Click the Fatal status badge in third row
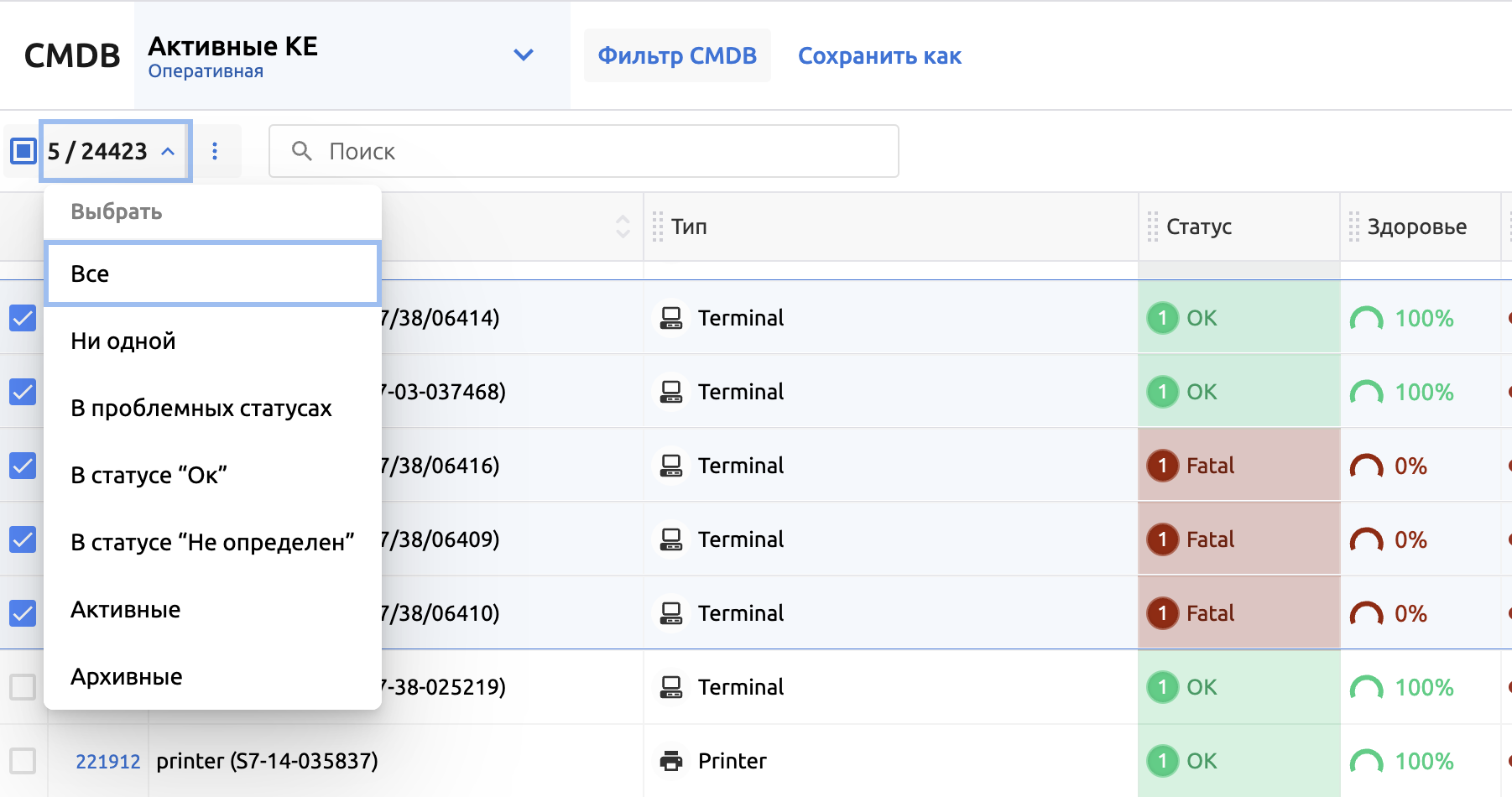 coord(1192,466)
